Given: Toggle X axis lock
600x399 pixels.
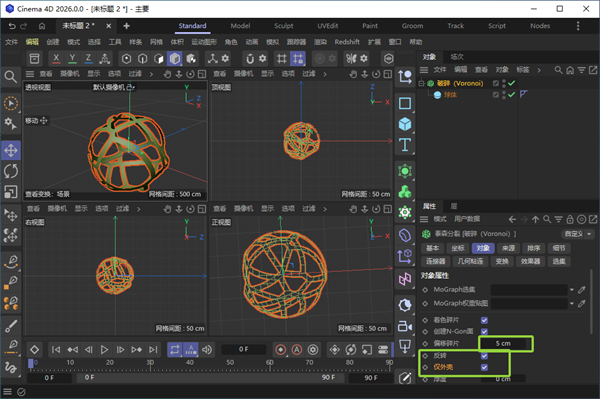Looking at the screenshot, I should pos(56,59).
